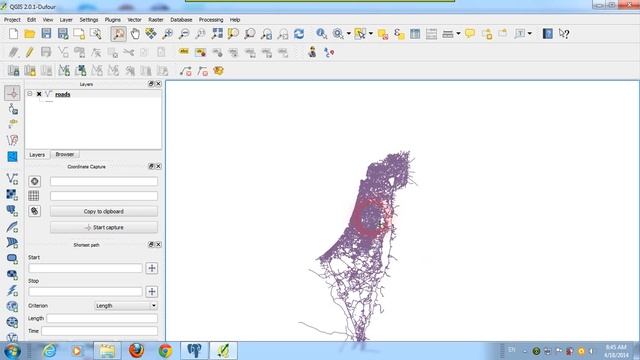Click the Add Raster Layer sidebar icon

(x=12, y=194)
